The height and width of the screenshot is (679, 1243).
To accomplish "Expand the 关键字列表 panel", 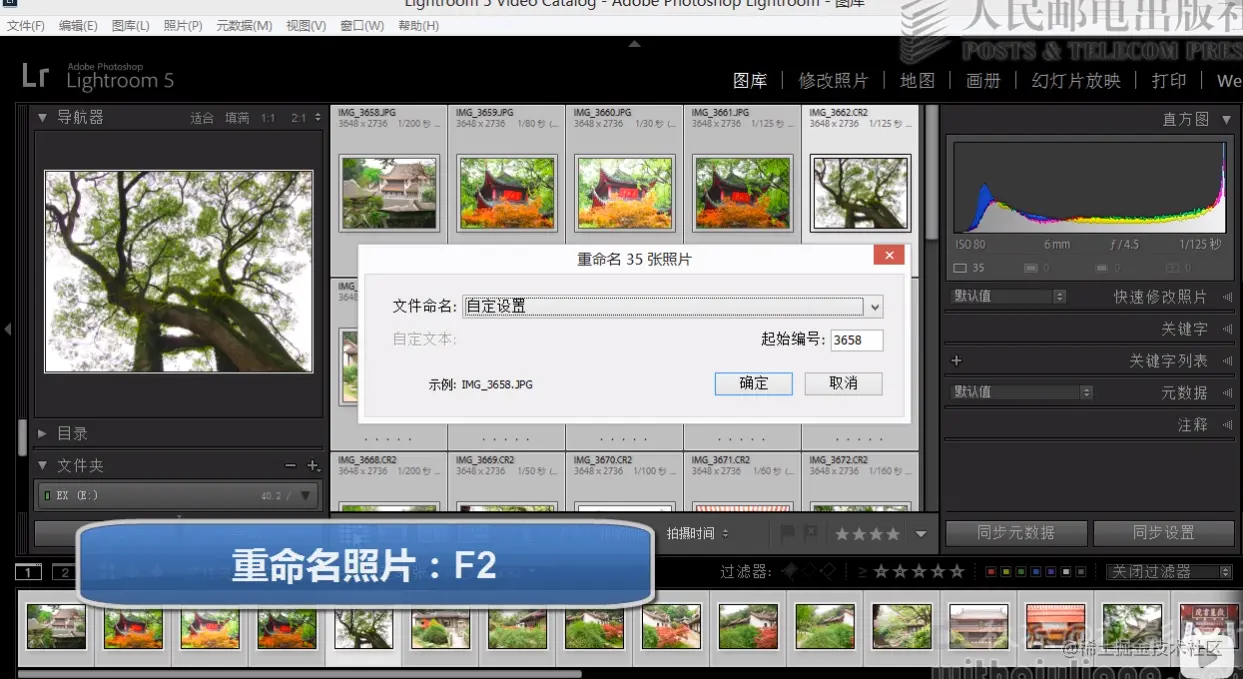I will (1227, 361).
